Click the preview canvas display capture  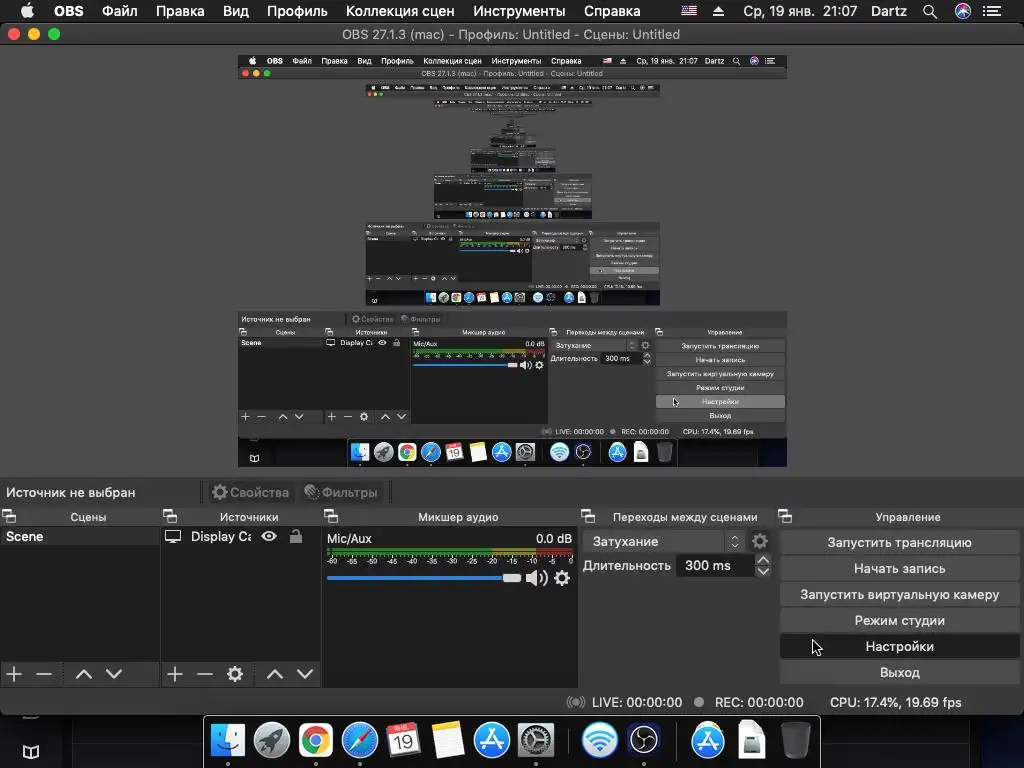pyautogui.click(x=512, y=261)
